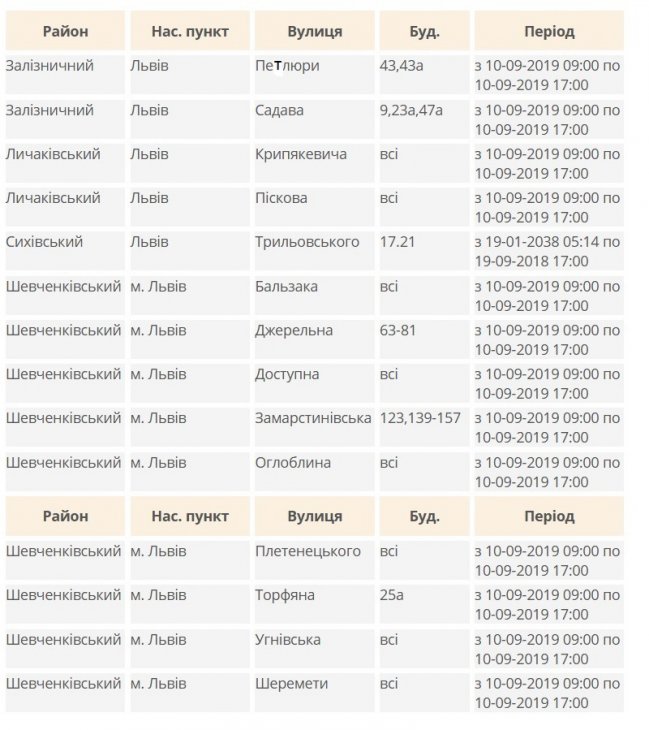Click building numbers '123,139-157'

pyautogui.click(x=420, y=418)
